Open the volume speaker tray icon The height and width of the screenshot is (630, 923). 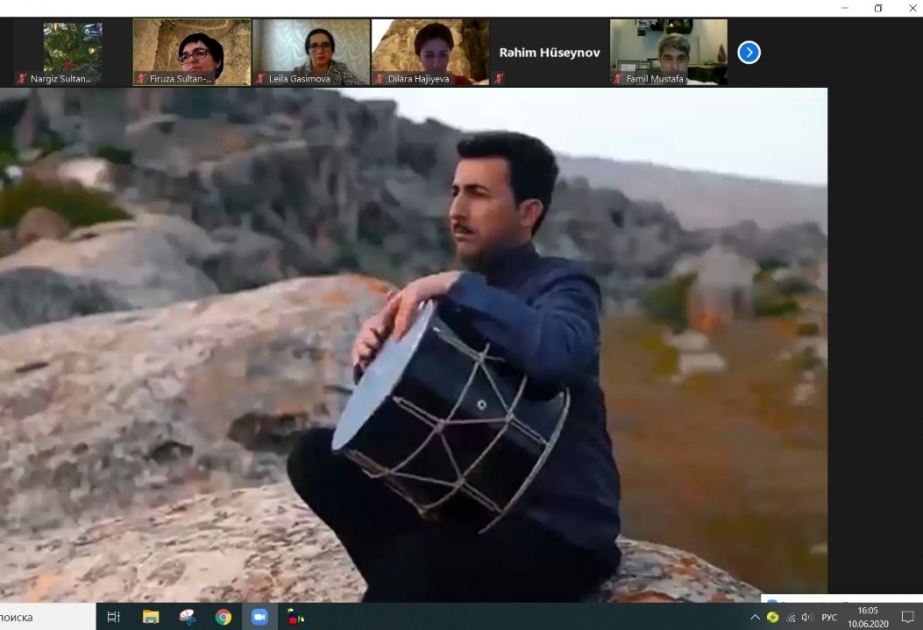(806, 617)
